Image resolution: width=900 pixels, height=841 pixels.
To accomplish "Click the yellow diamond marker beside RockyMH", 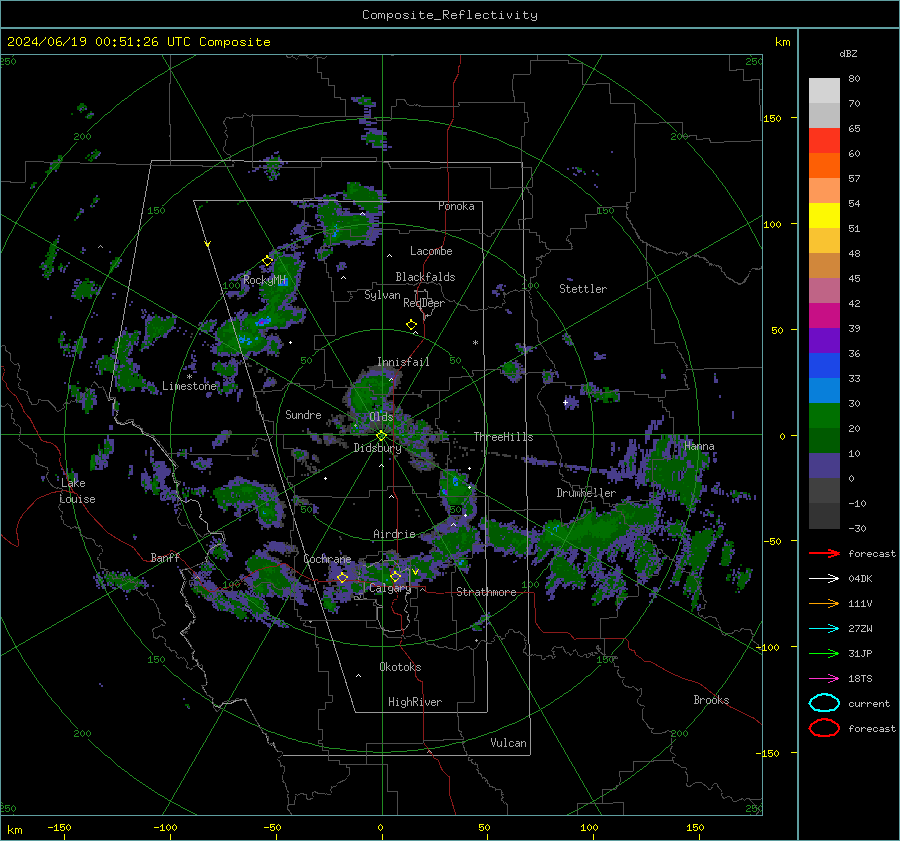I will (x=267, y=261).
